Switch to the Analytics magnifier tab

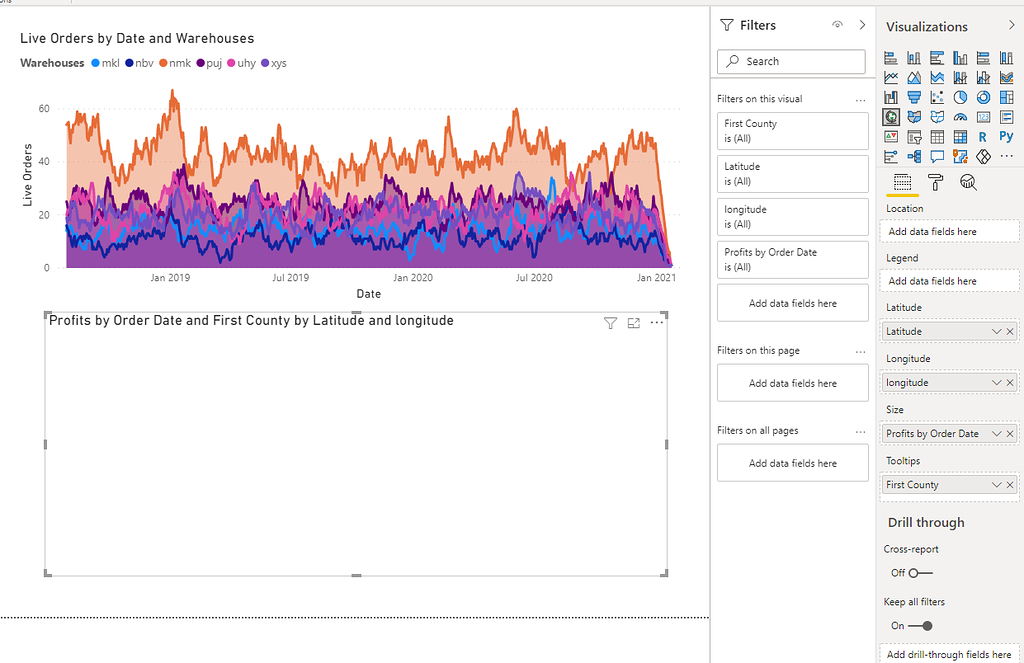[x=968, y=183]
